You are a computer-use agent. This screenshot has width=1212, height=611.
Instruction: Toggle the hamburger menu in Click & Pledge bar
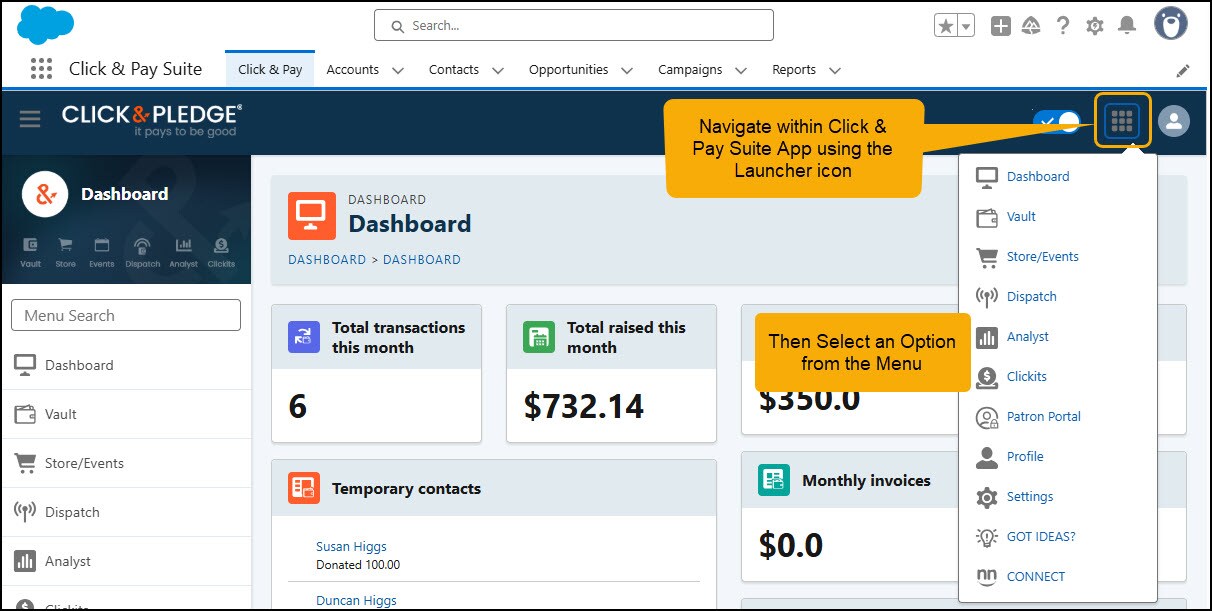pyautogui.click(x=30, y=120)
